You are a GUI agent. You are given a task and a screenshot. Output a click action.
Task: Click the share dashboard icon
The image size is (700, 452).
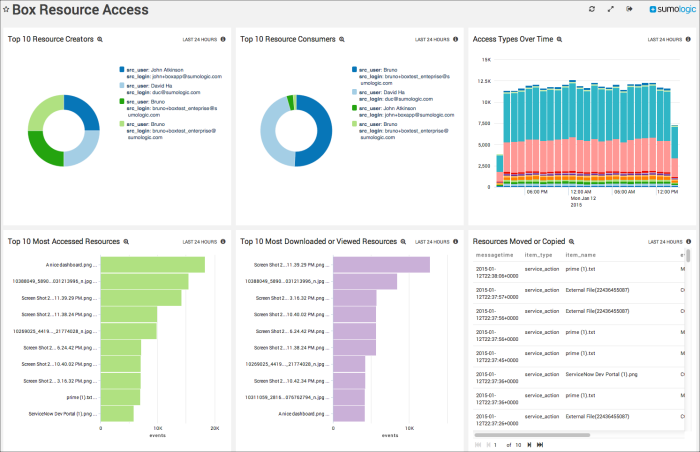tap(629, 9)
